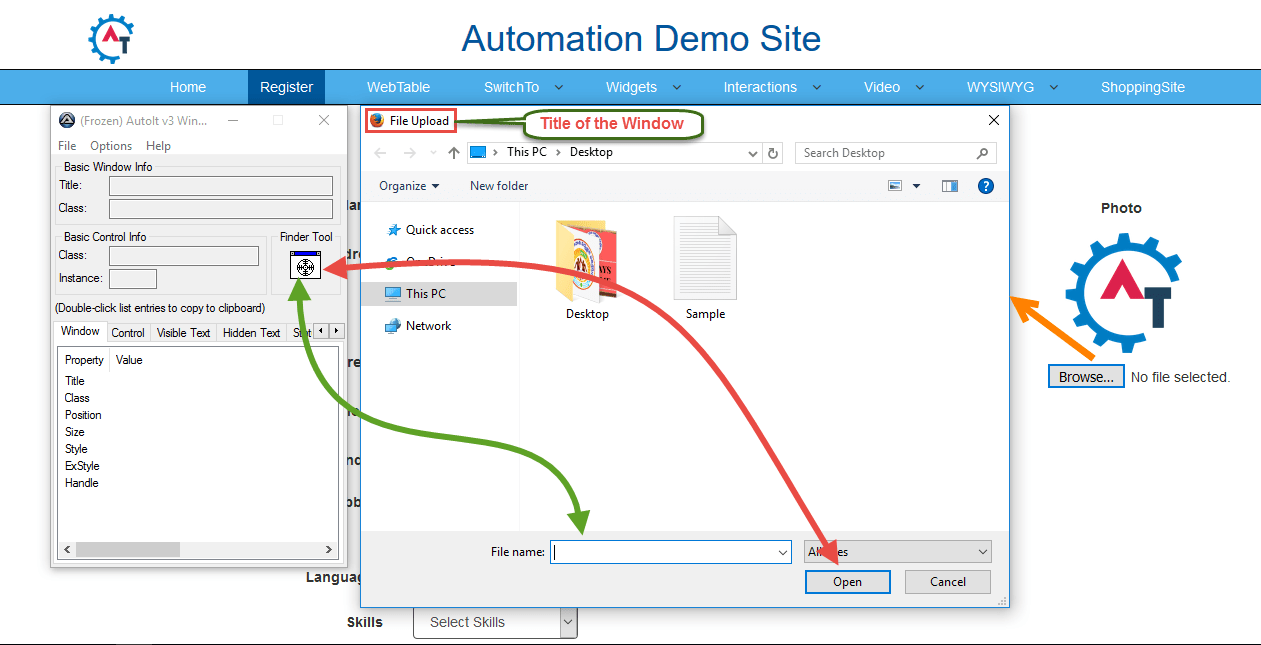1261x645 pixels.
Task: Click the Open button in File Upload dialog
Action: [x=847, y=581]
